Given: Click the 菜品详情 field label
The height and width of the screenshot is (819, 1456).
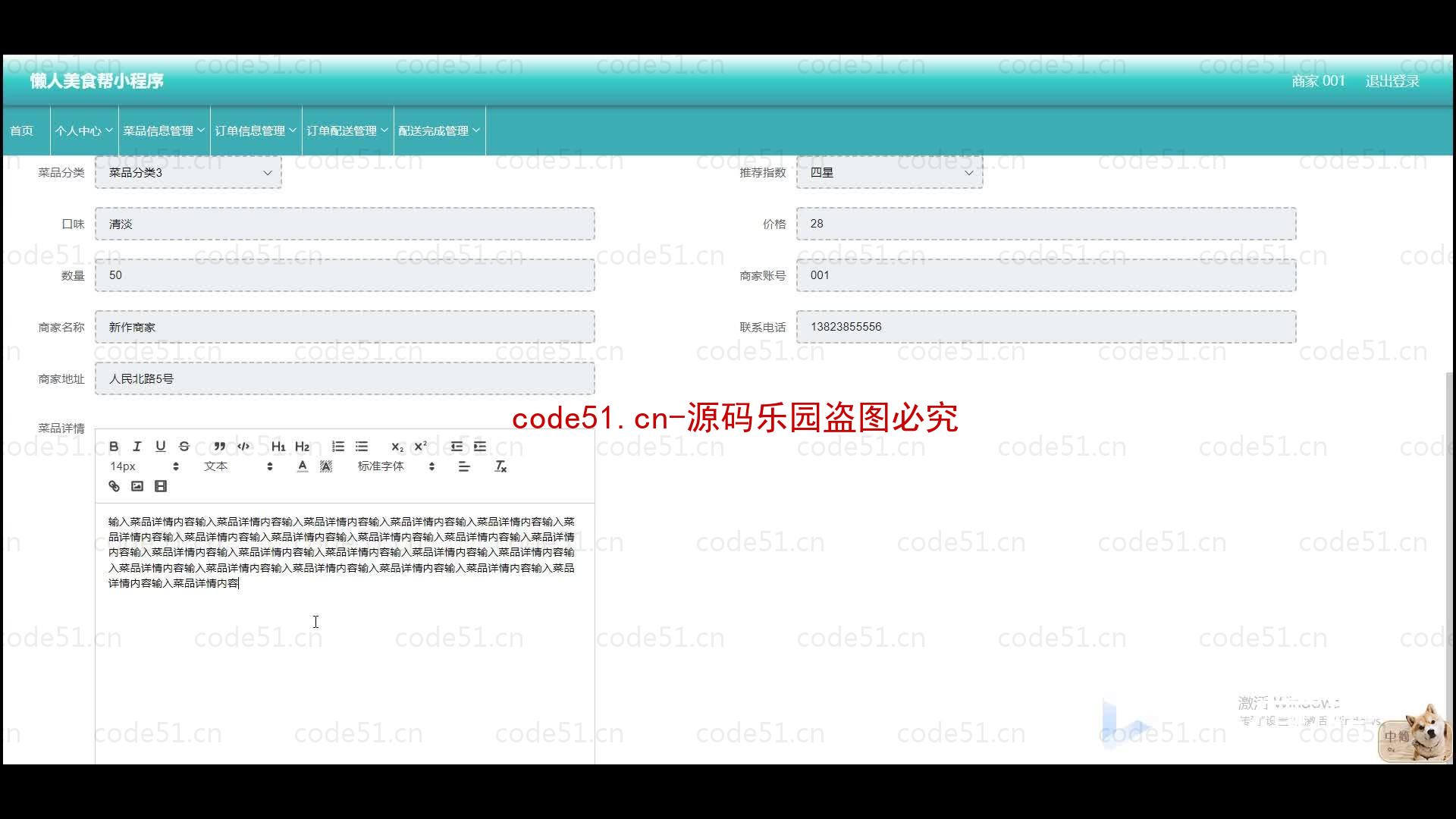Looking at the screenshot, I should pyautogui.click(x=61, y=428).
